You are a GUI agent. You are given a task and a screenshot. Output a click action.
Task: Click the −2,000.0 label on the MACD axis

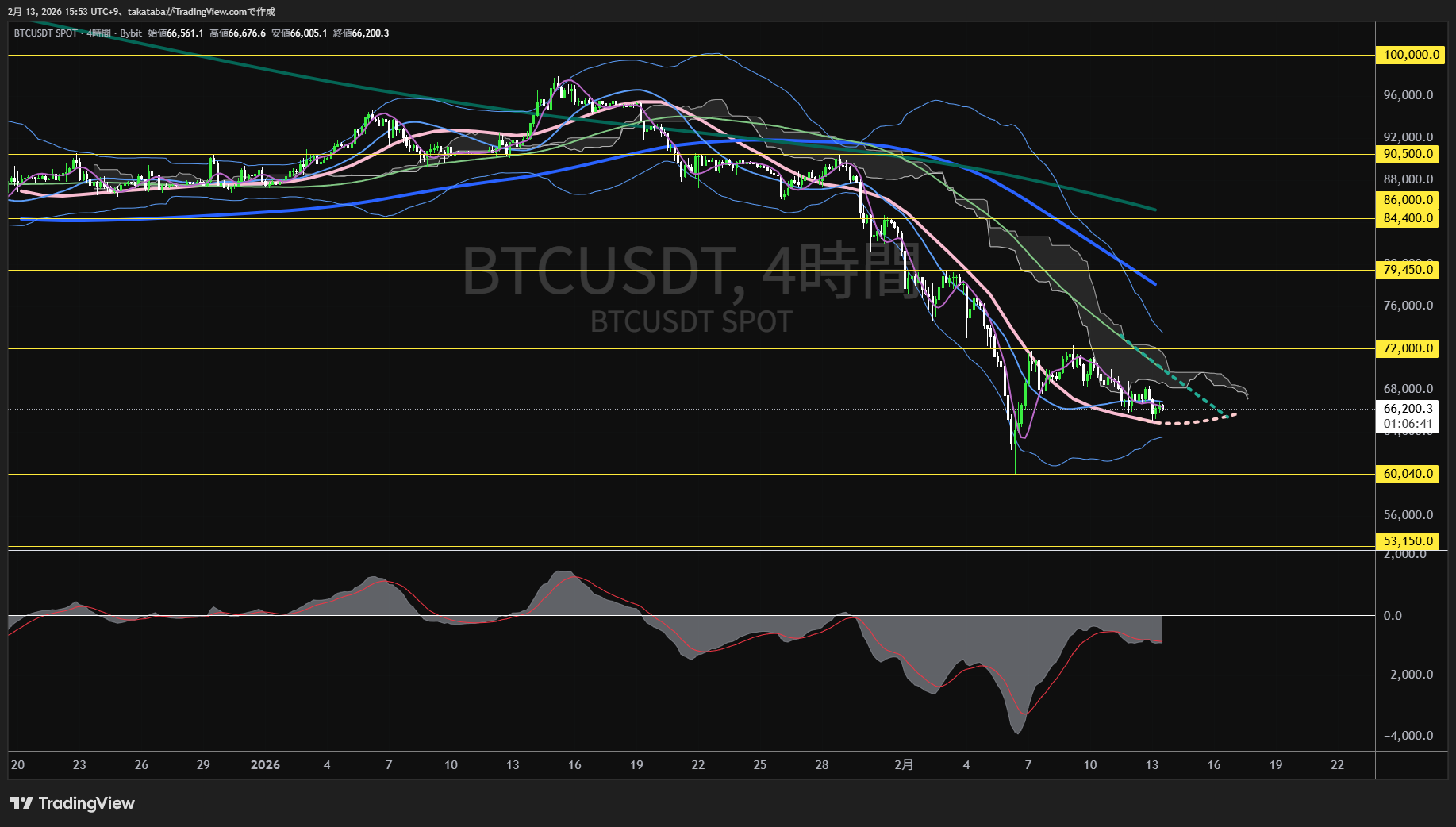click(1408, 675)
